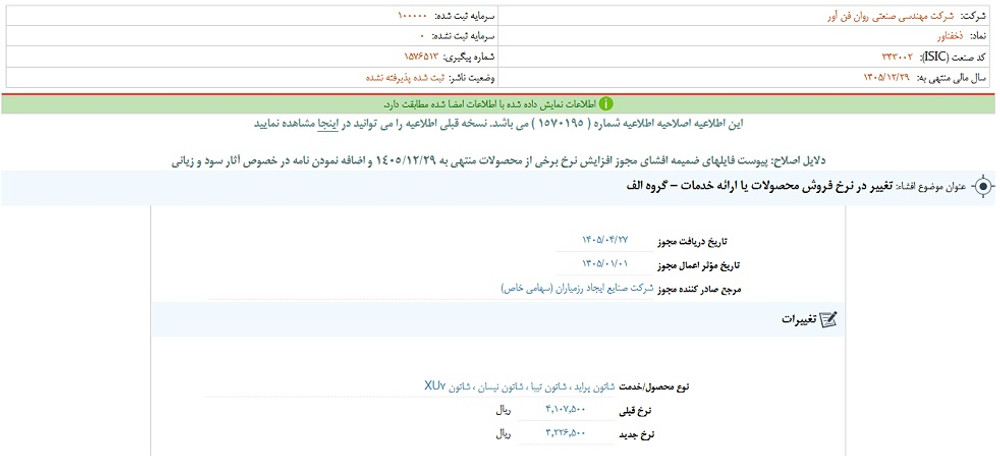Click the new rate value in نرخ جدید row
The image size is (1000, 456).
564,435
